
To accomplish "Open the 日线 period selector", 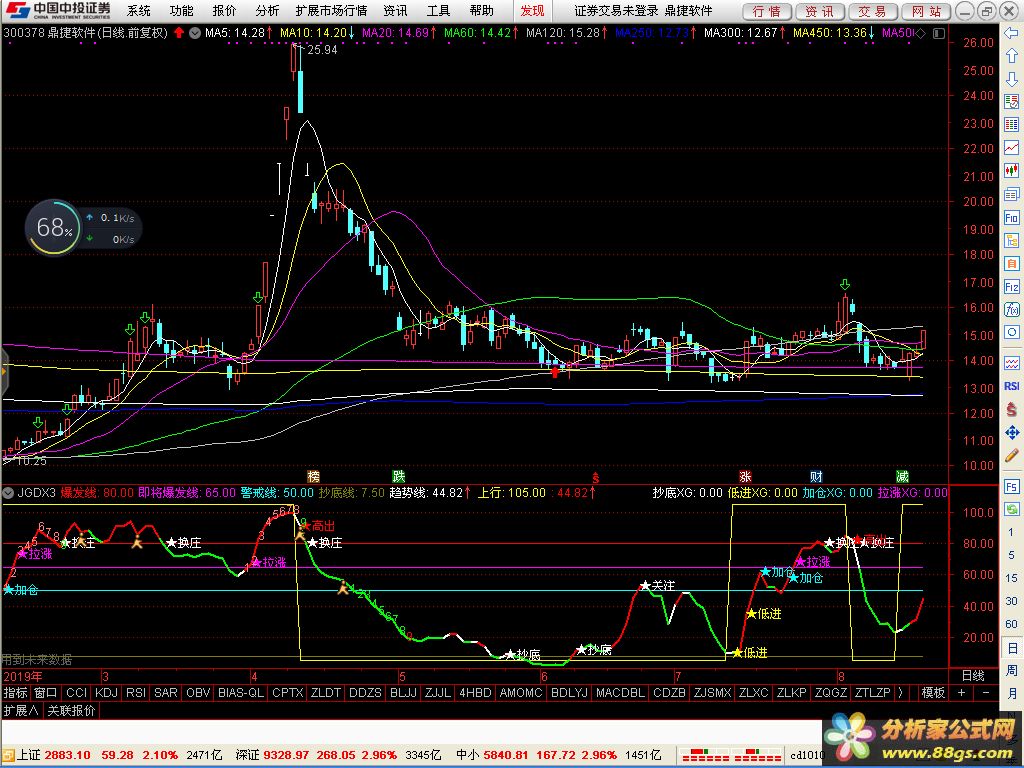I will pos(972,677).
